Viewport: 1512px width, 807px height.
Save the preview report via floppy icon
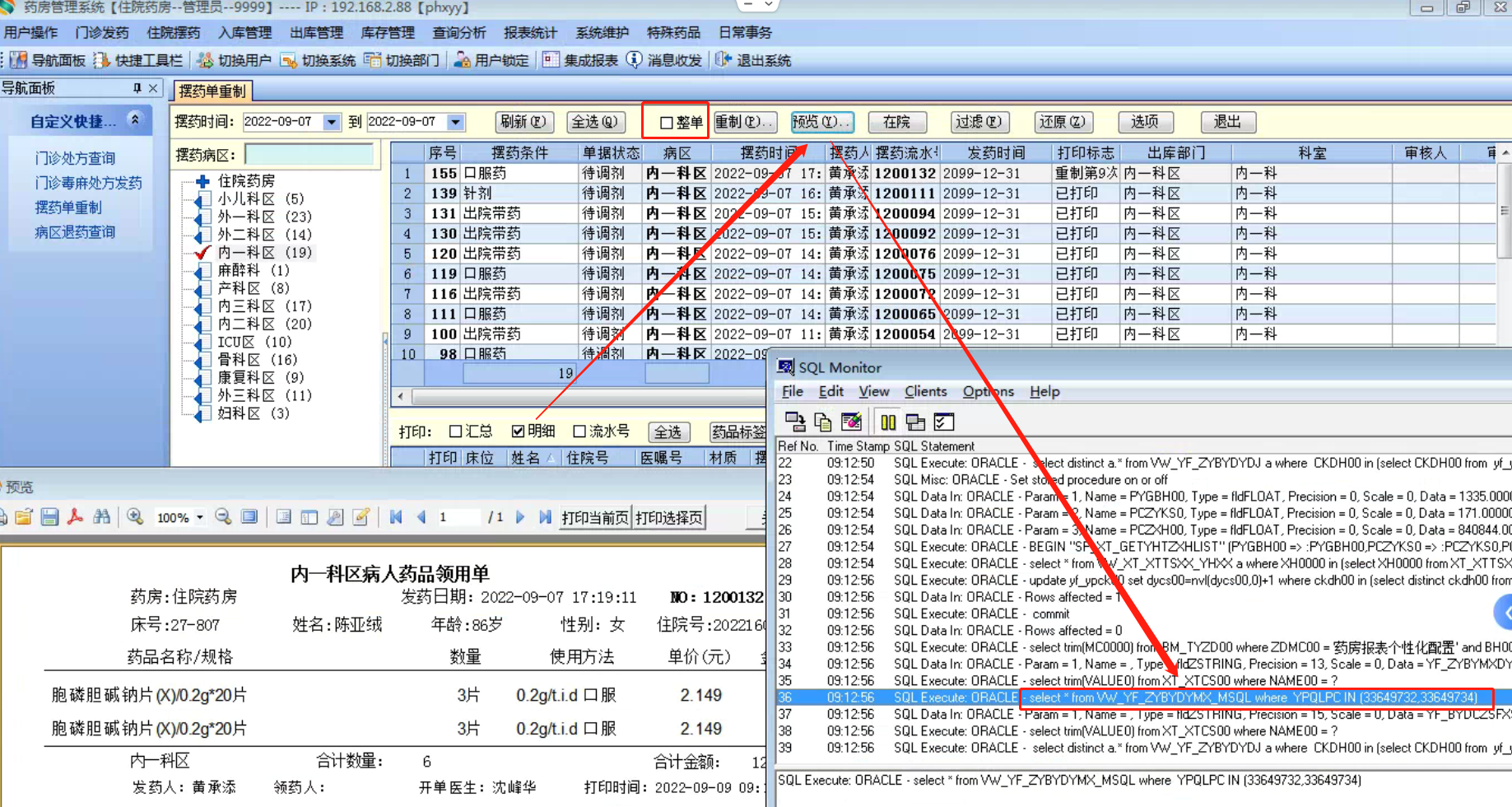click(x=49, y=517)
